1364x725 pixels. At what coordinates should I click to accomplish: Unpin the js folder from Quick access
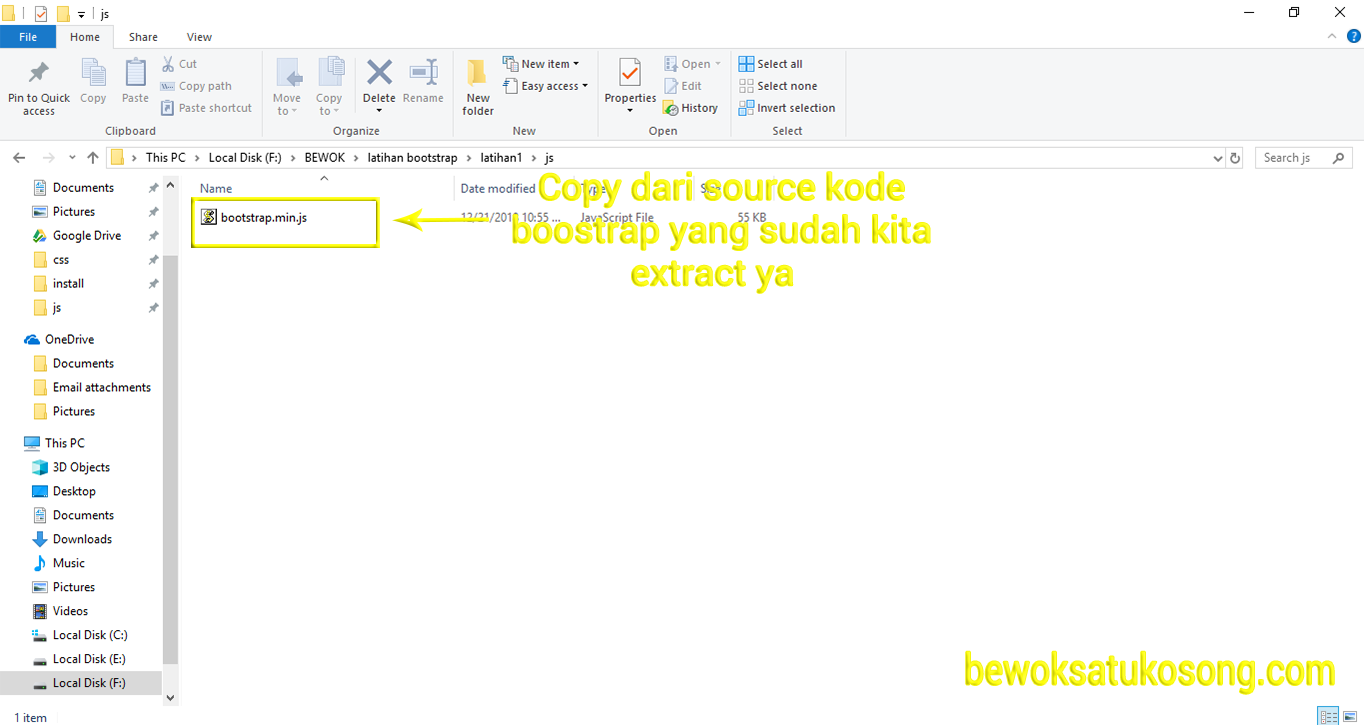(152, 307)
